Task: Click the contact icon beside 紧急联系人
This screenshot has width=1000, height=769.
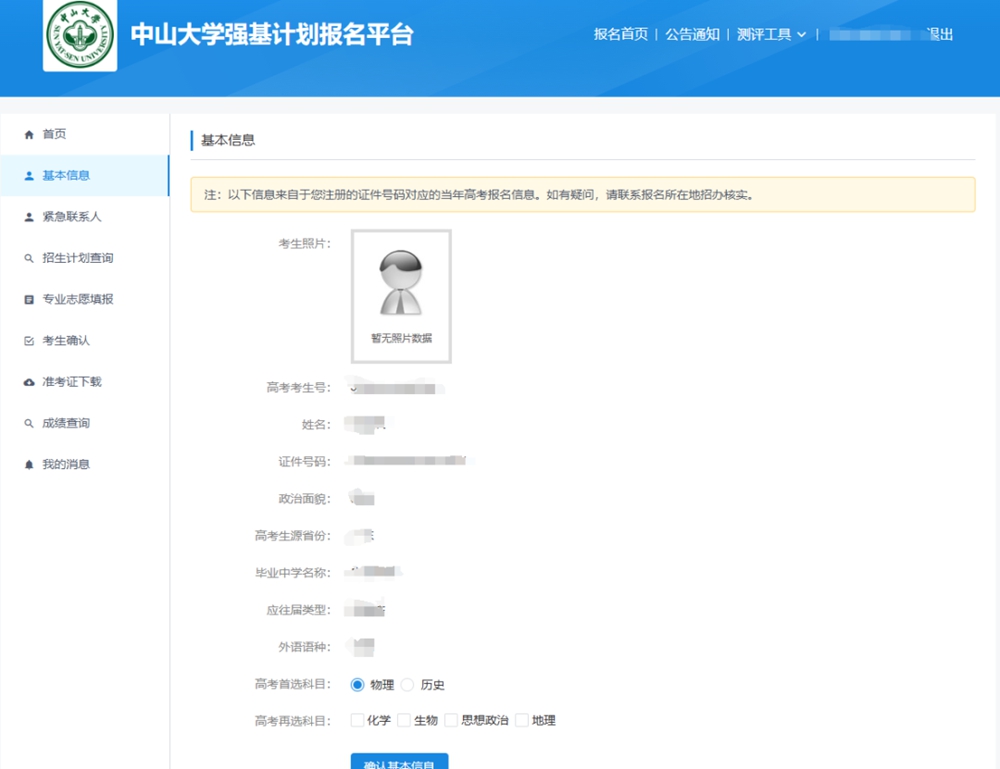Action: click(x=29, y=217)
